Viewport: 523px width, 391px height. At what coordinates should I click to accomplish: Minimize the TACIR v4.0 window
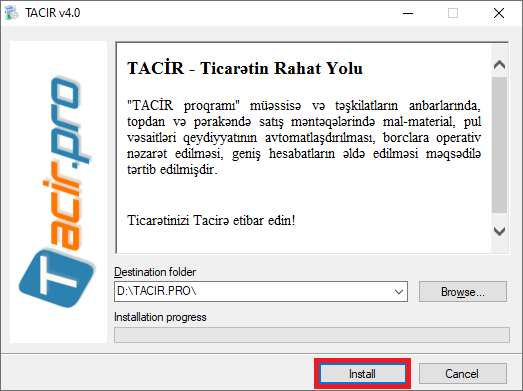tap(408, 13)
